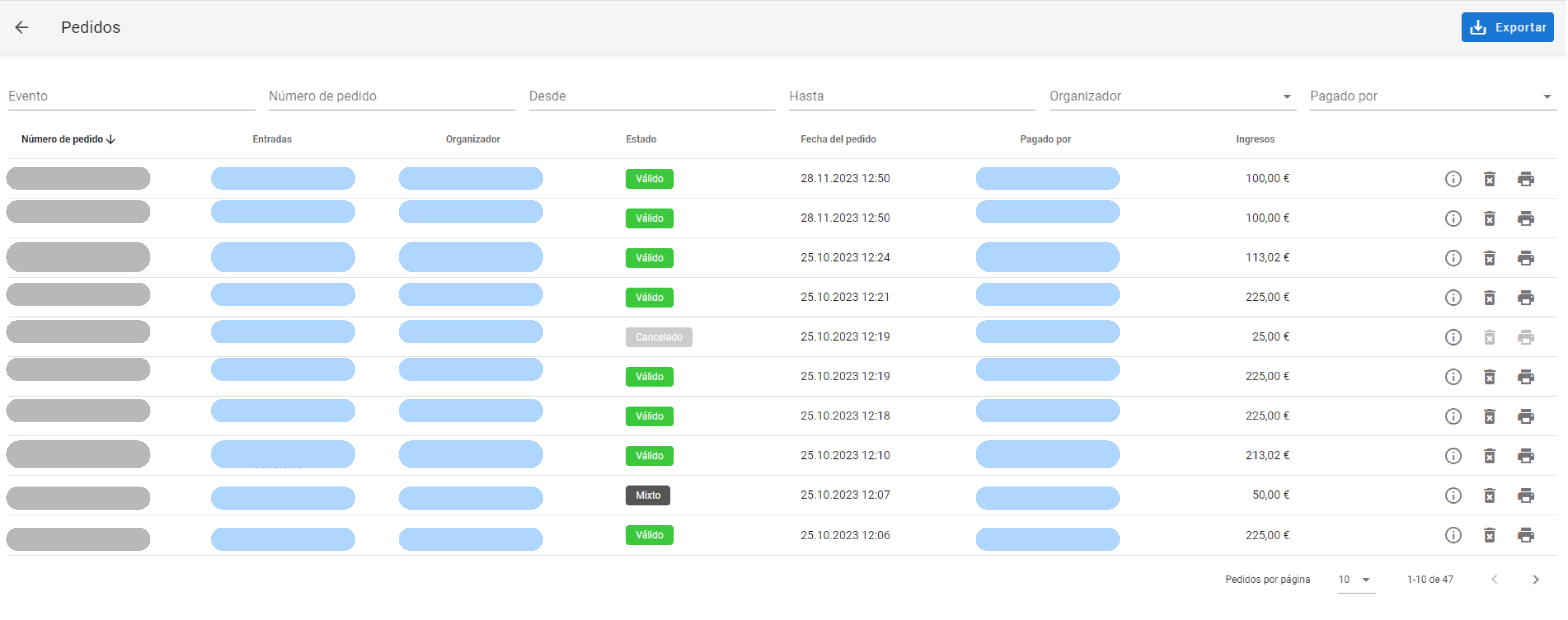This screenshot has width=1568, height=620.
Task: Select the Desde date field
Action: (x=652, y=96)
